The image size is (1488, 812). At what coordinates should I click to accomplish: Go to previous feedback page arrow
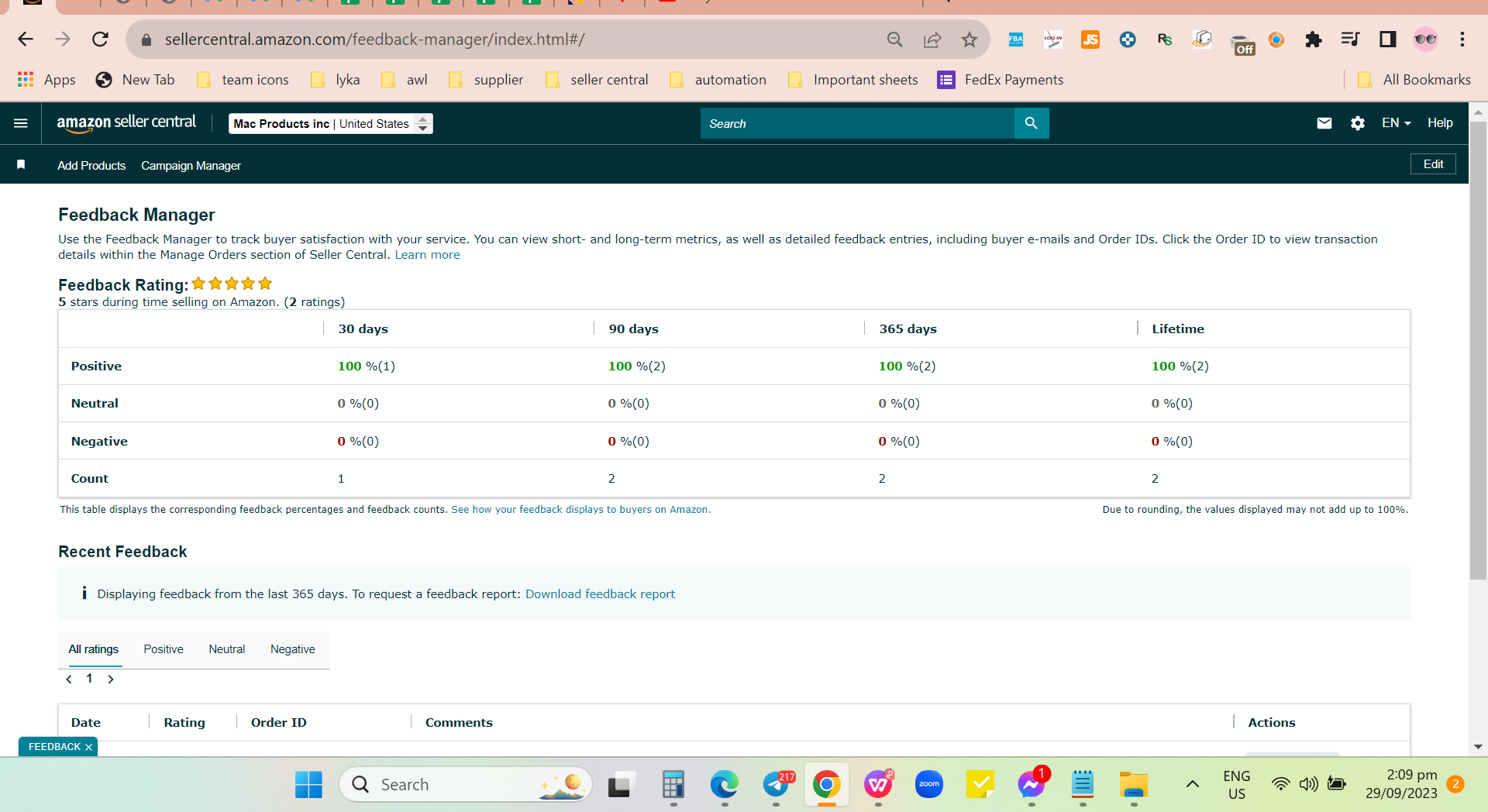tap(69, 680)
